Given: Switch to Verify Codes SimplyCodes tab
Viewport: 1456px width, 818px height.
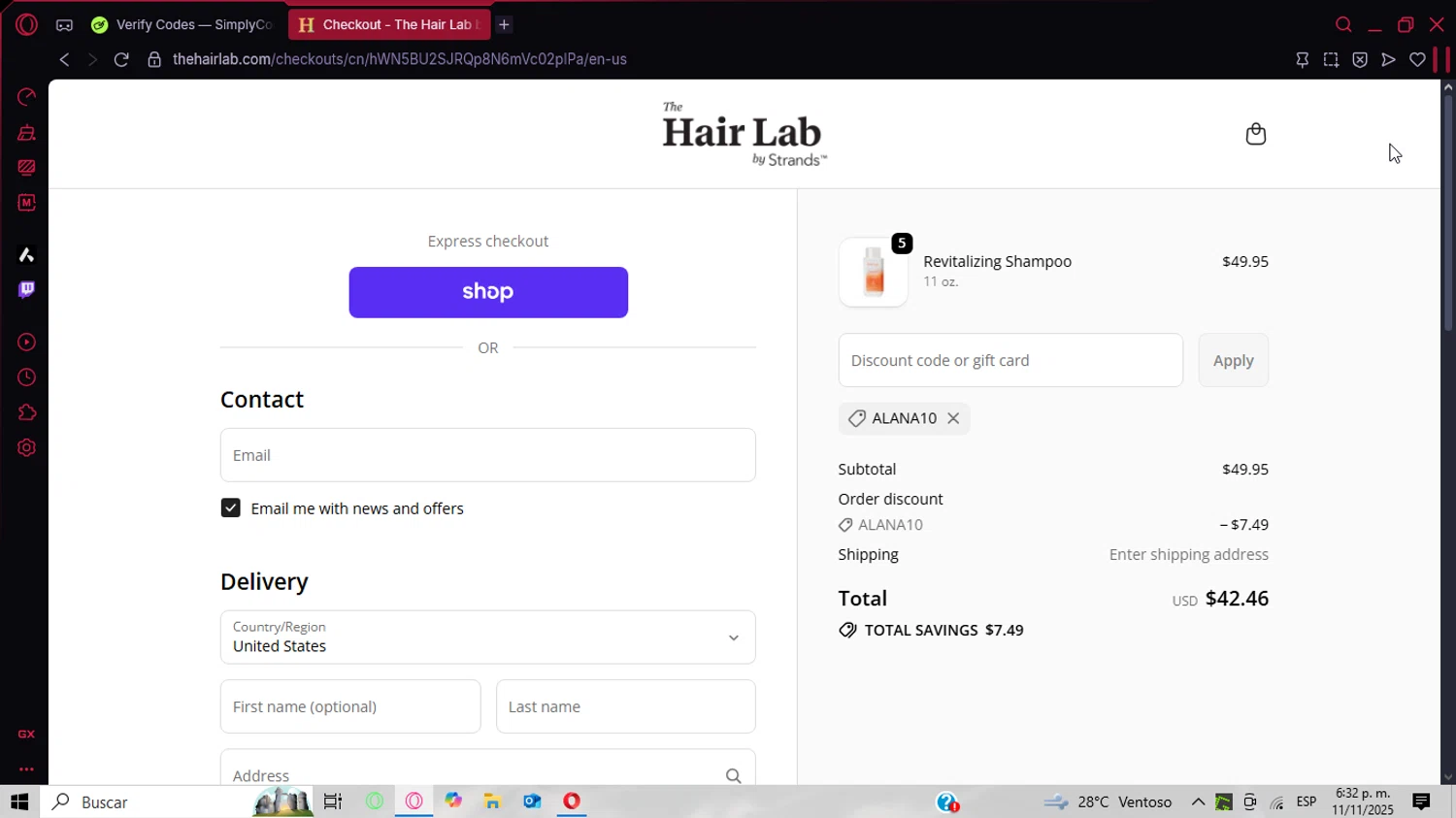Looking at the screenshot, I should pos(182,24).
